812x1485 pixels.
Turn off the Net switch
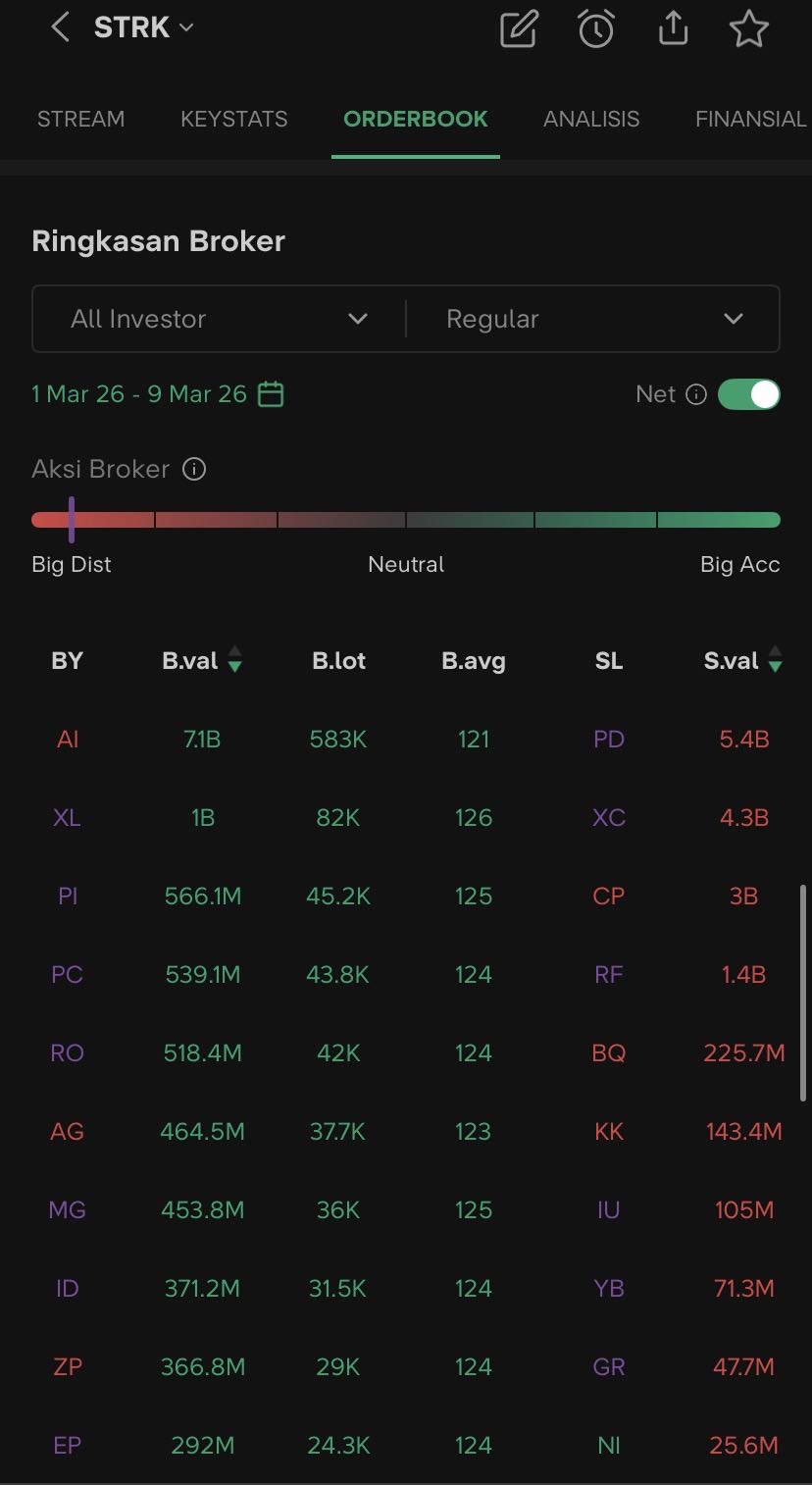749,394
